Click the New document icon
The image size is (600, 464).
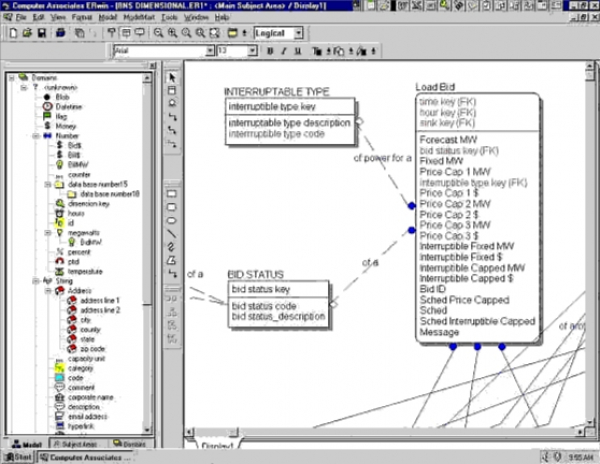coord(11,32)
